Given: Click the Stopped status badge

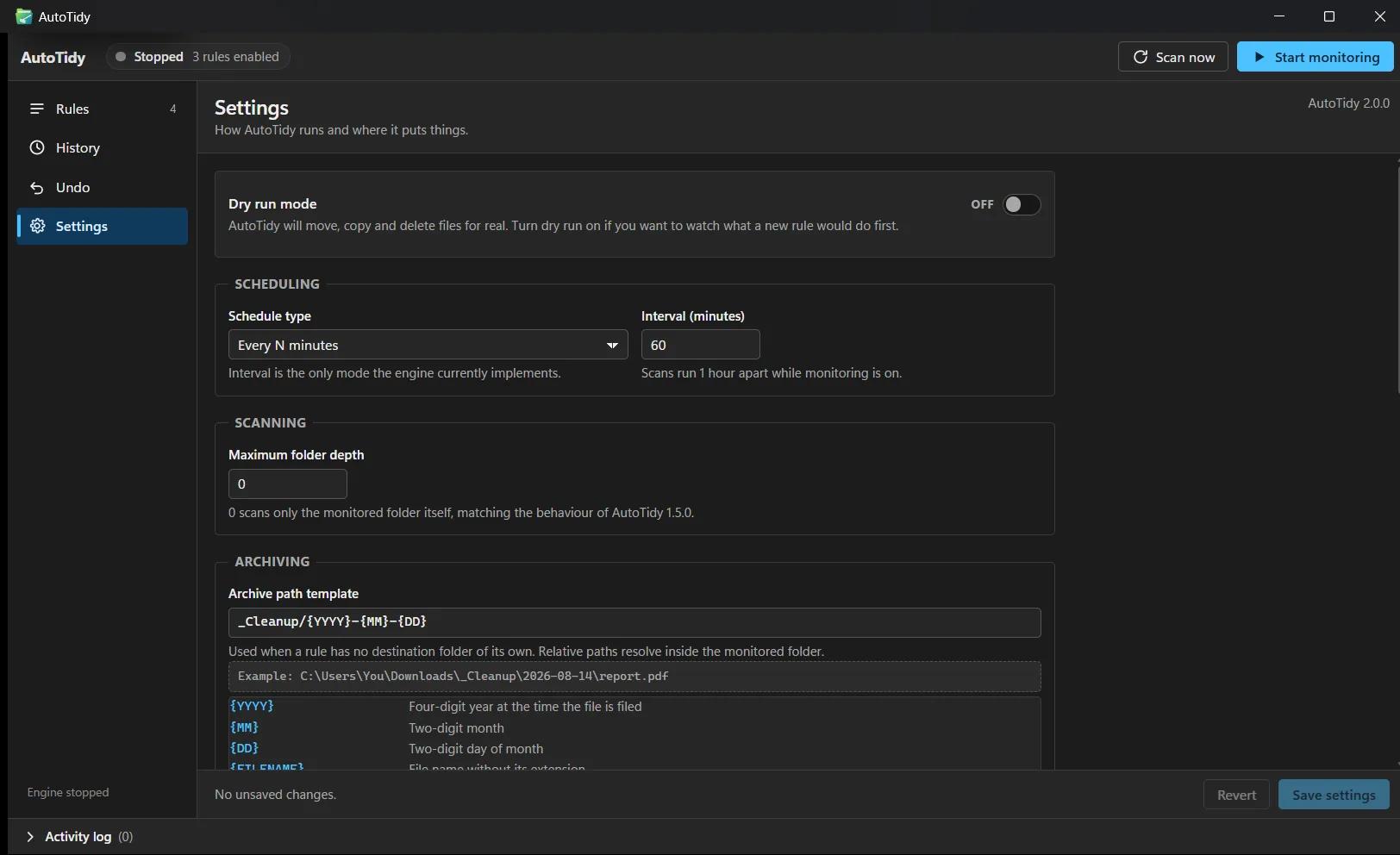Looking at the screenshot, I should [x=197, y=57].
